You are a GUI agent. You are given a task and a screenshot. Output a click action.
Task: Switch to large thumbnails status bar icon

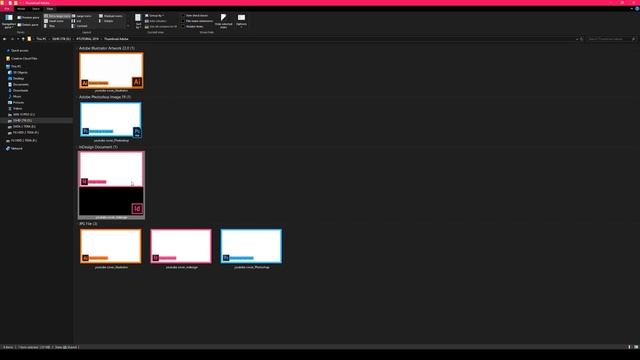pyautogui.click(x=636, y=347)
